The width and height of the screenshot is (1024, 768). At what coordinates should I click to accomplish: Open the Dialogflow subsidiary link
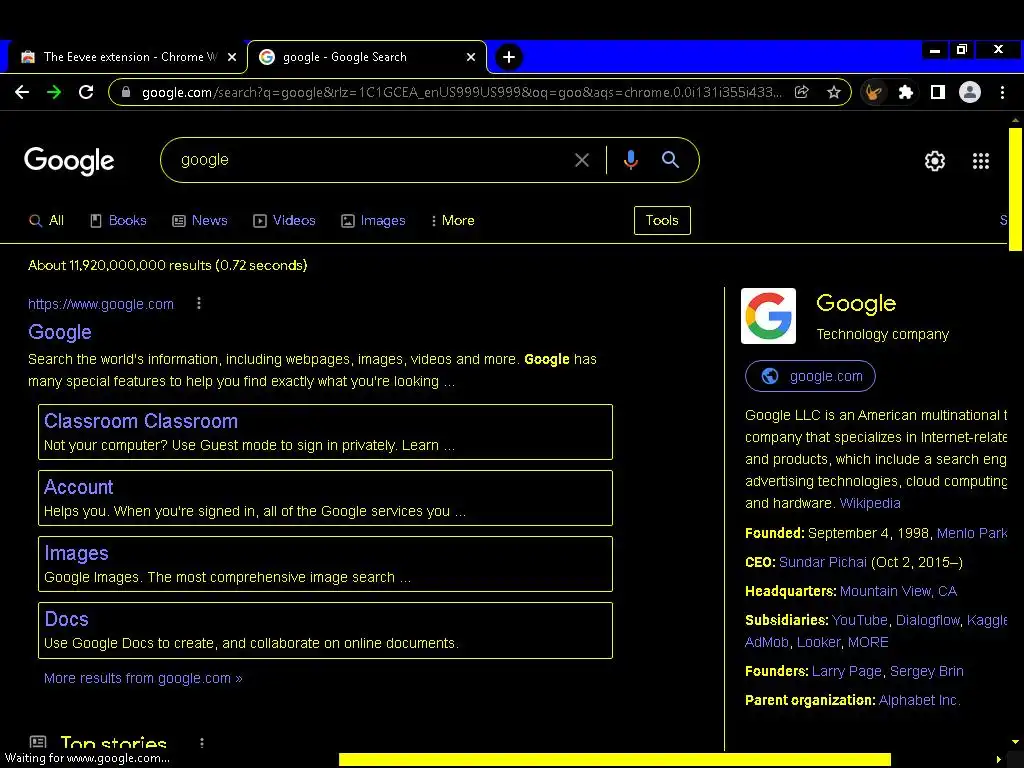point(927,620)
